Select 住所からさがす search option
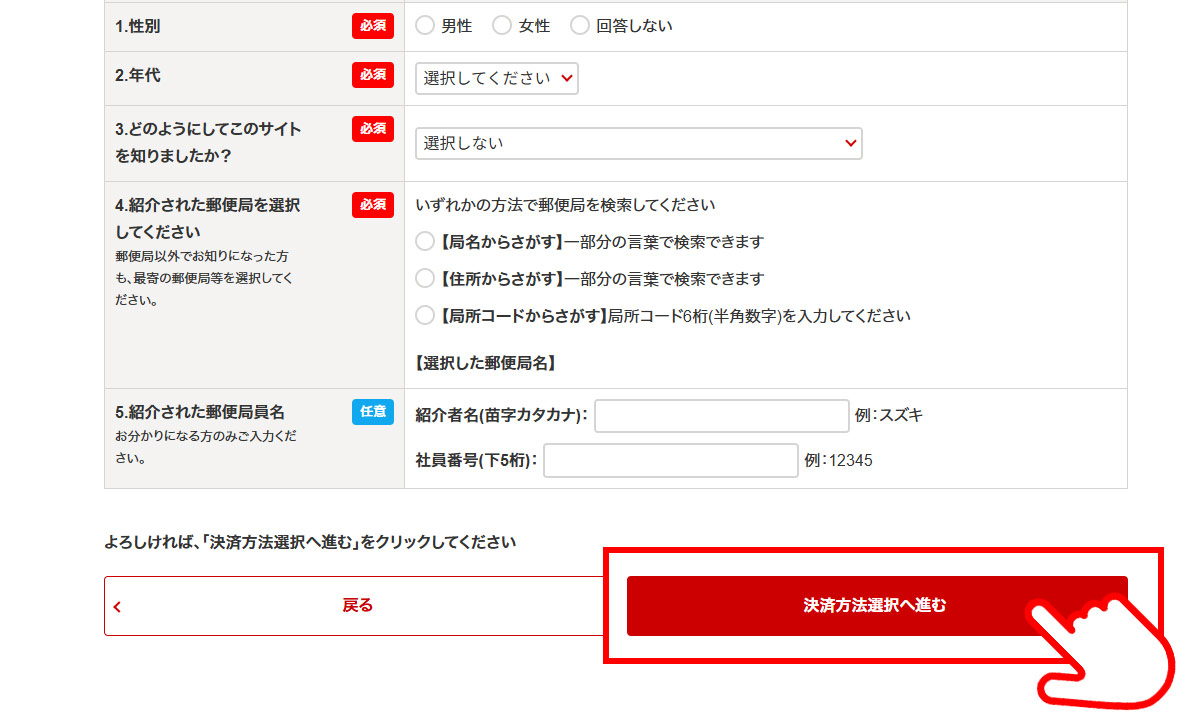This screenshot has width=1200, height=726. pyautogui.click(x=425, y=279)
